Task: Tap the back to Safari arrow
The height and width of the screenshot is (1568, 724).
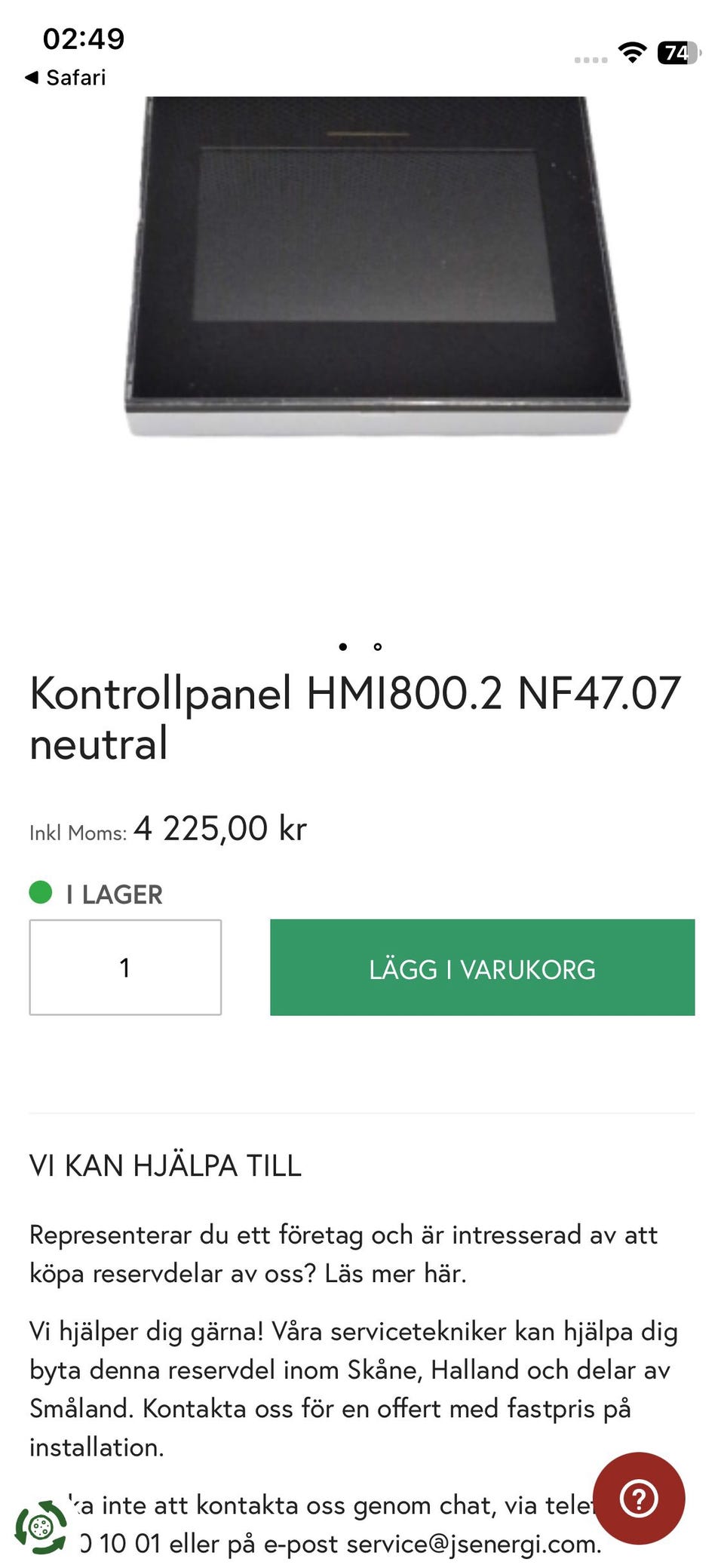Action: [x=32, y=77]
